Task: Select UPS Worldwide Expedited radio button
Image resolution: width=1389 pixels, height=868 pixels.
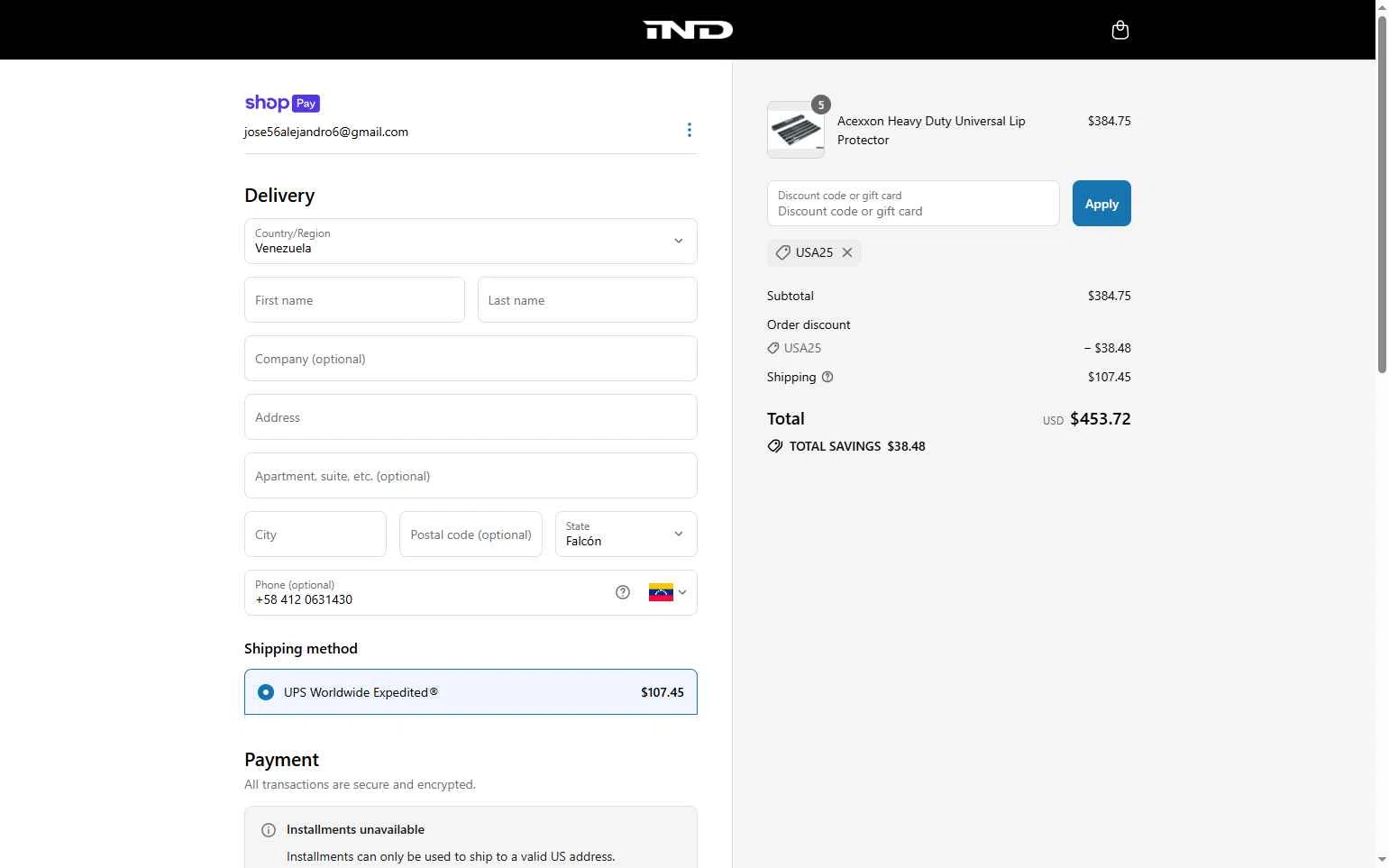Action: tap(266, 692)
